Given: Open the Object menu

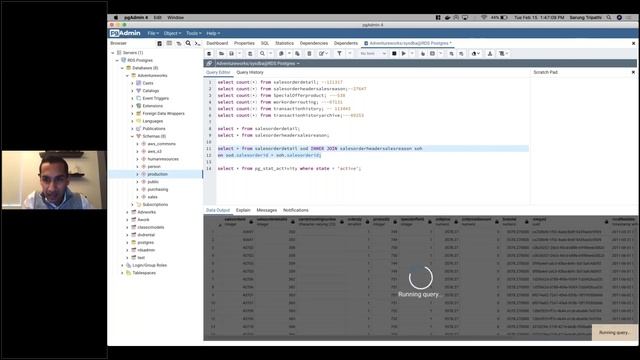Looking at the screenshot, I should point(172,33).
